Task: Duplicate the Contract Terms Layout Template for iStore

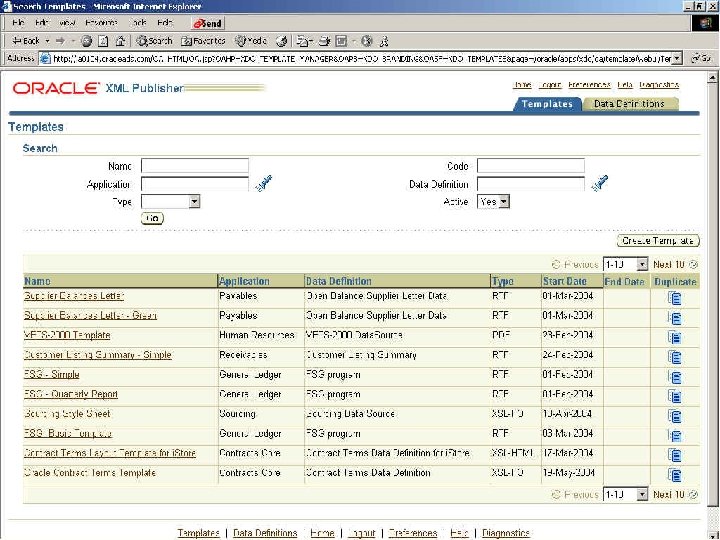Action: coord(675,456)
